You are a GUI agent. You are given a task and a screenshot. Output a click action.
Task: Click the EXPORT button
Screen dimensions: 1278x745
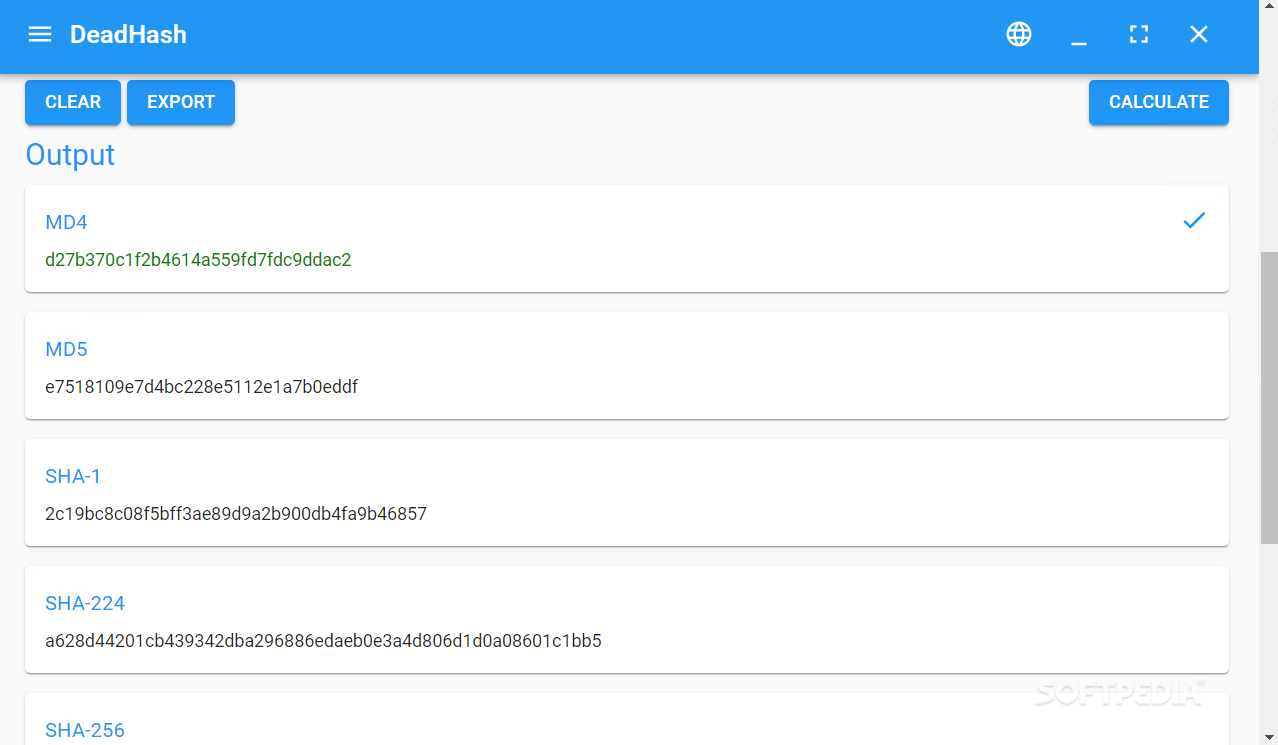181,102
